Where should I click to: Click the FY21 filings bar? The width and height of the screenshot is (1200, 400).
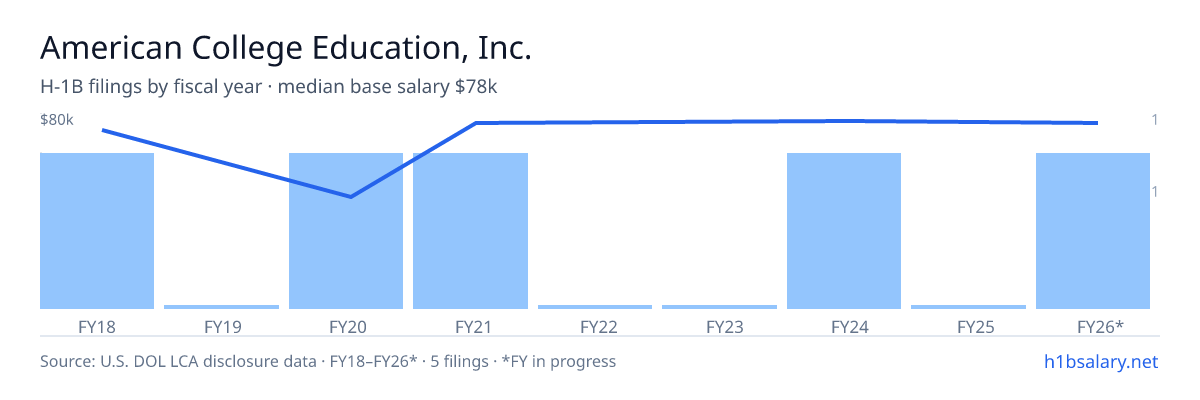click(470, 231)
